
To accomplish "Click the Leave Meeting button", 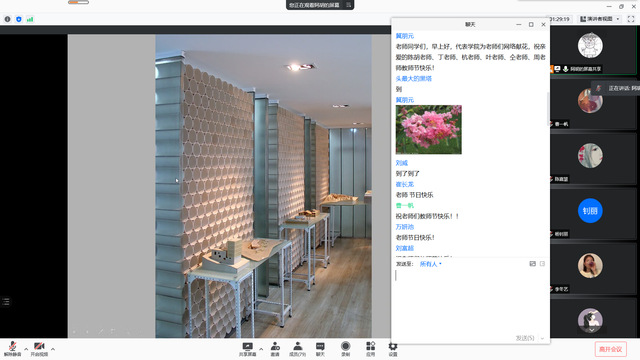I will 611,349.
